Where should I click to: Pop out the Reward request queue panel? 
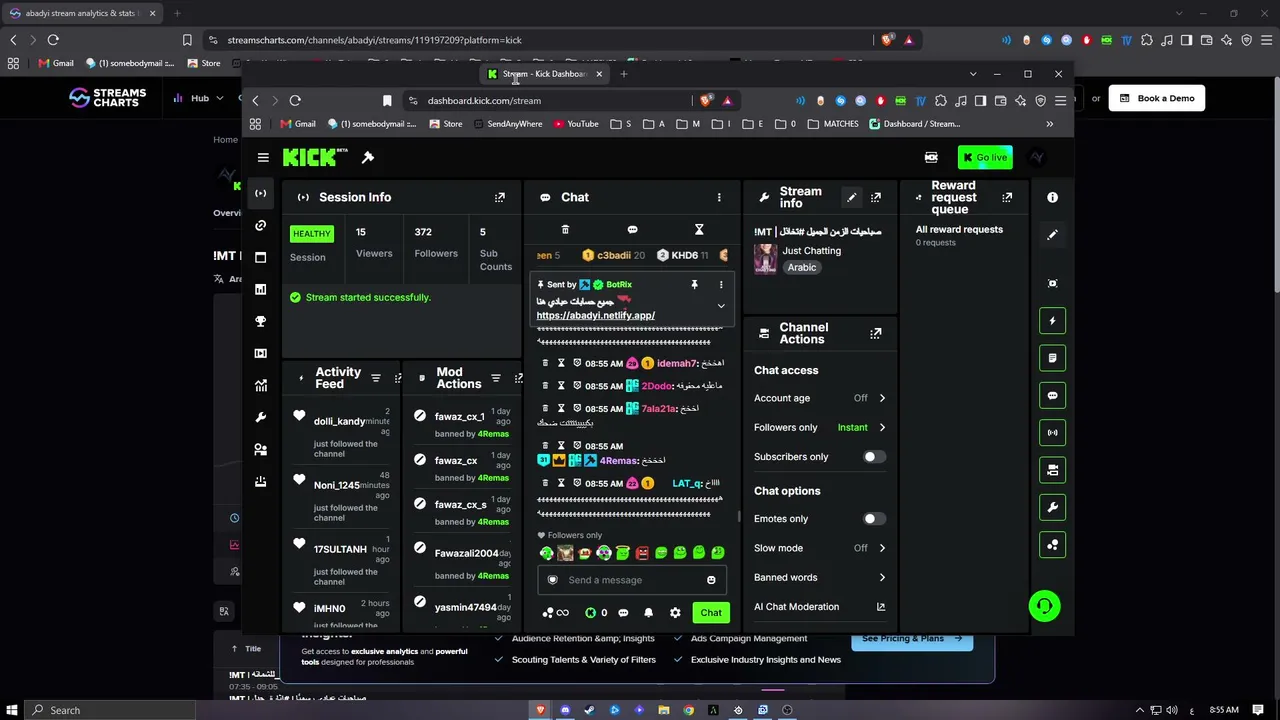1007,197
